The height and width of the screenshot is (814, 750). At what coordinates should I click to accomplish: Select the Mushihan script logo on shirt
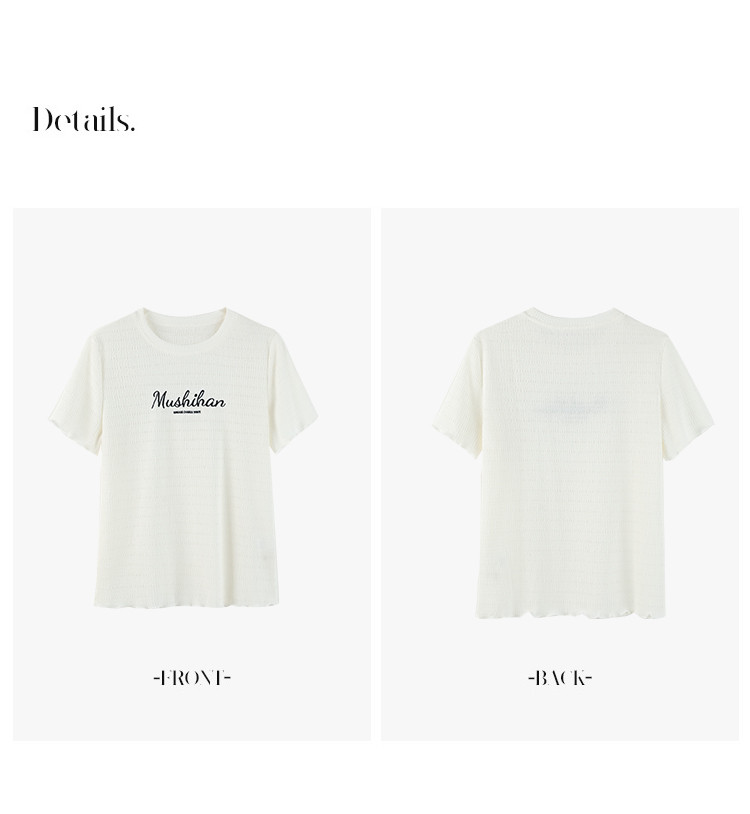188,399
